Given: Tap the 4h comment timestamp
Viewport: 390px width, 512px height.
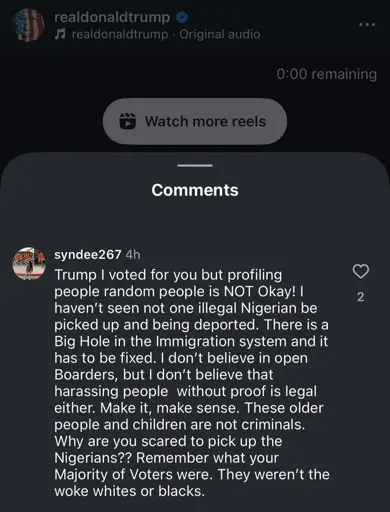Looking at the screenshot, I should [133, 255].
